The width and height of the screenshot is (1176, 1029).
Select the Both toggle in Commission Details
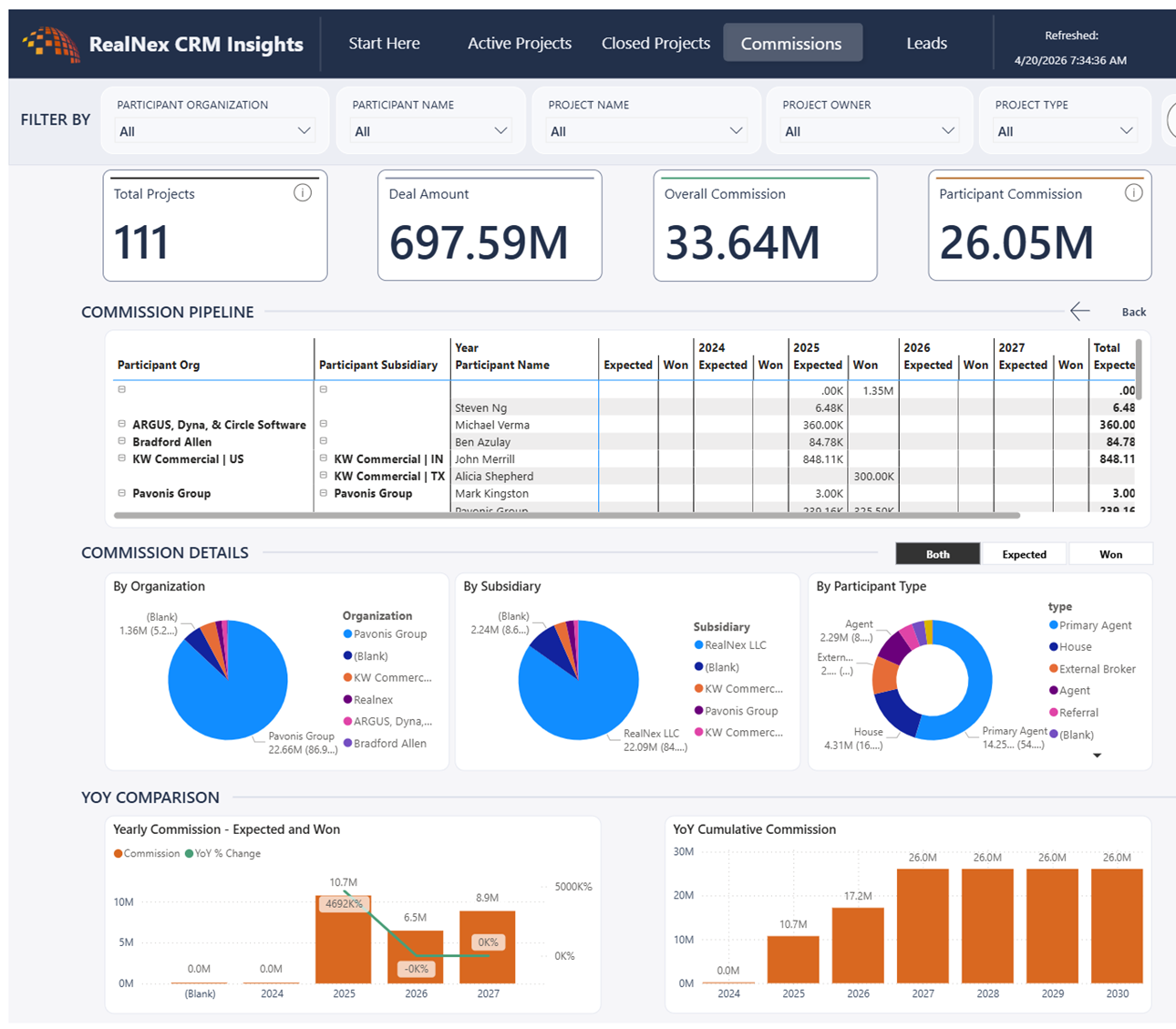click(x=937, y=554)
